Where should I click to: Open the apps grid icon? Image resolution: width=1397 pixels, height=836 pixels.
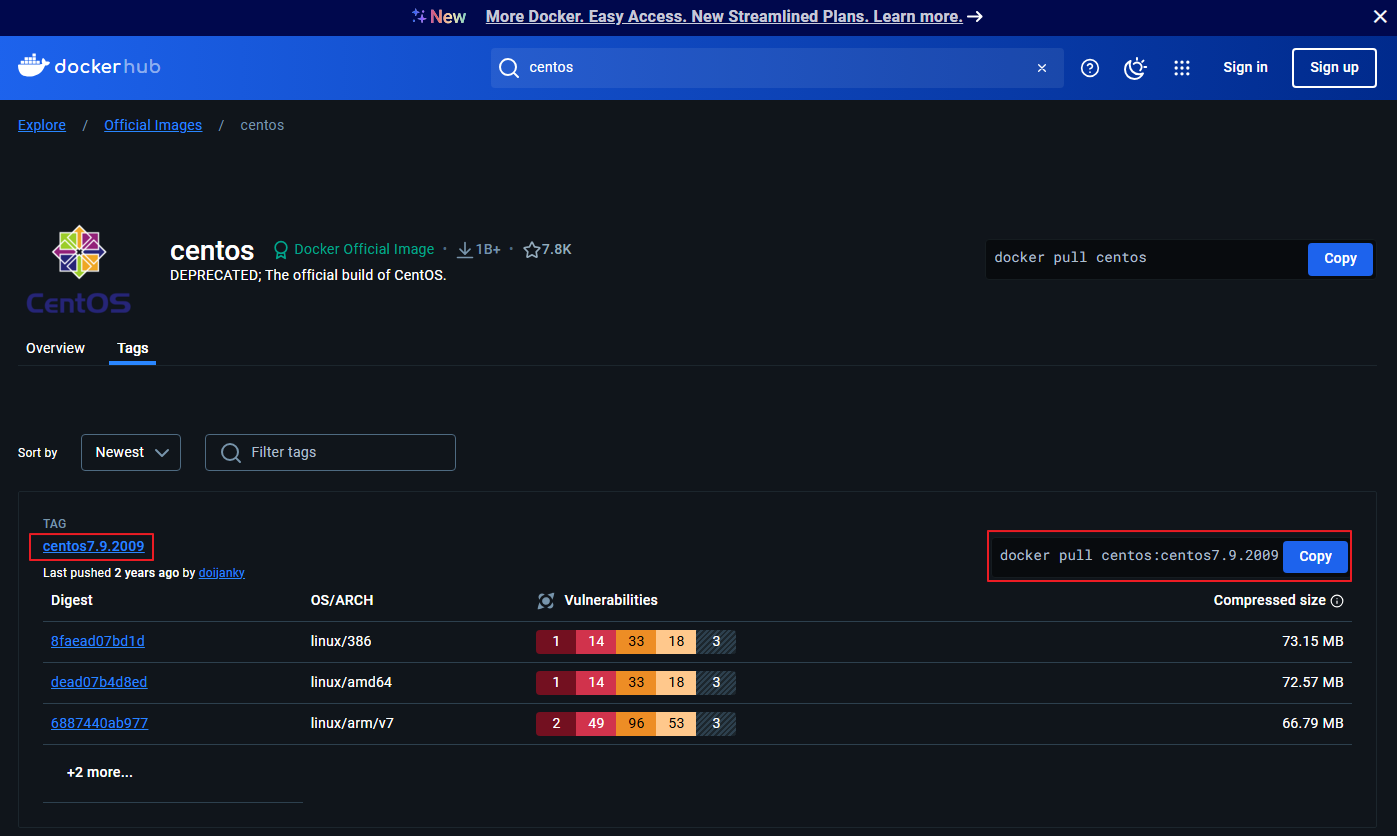click(1182, 68)
